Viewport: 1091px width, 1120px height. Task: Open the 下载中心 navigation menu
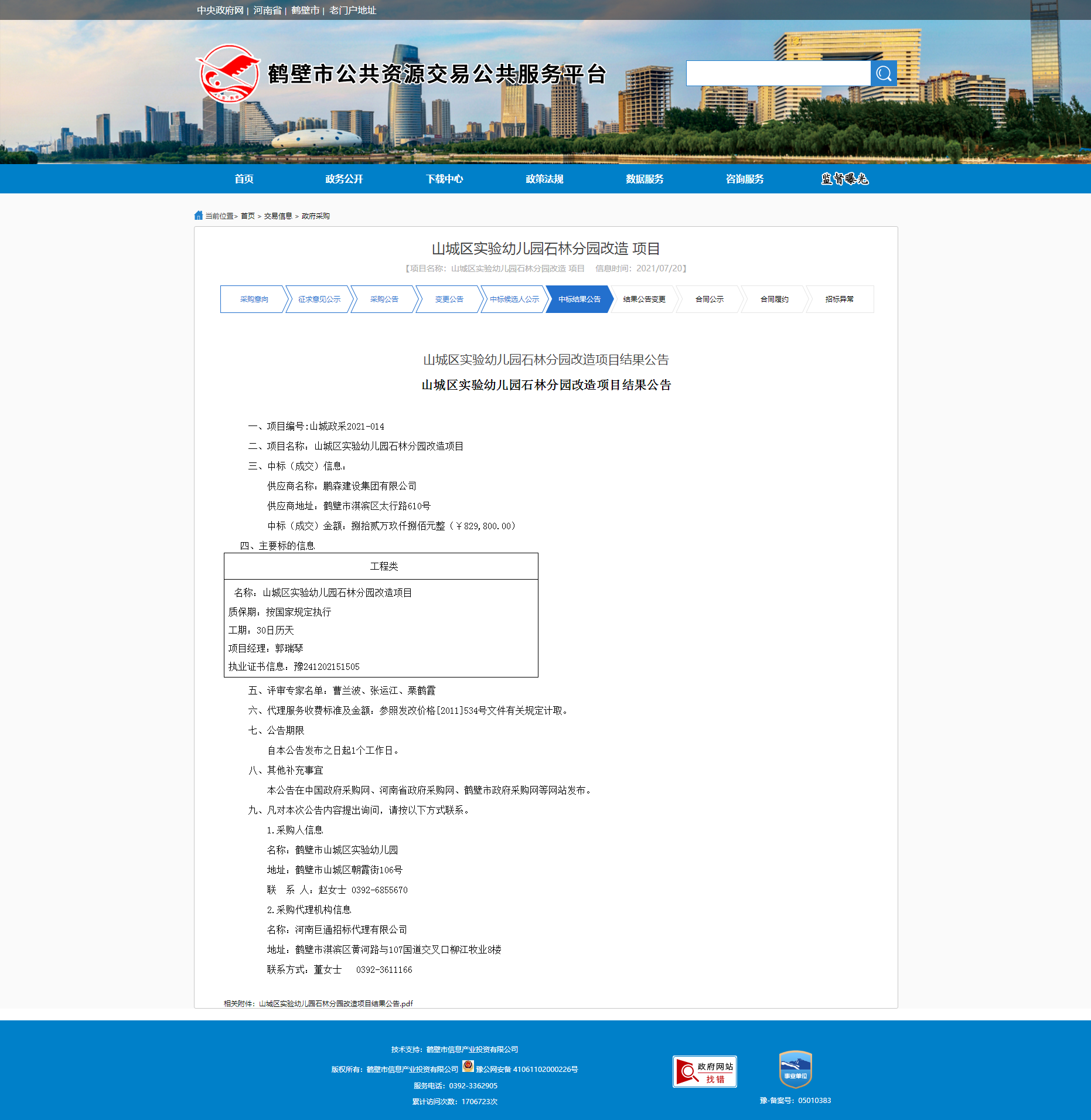pos(444,179)
